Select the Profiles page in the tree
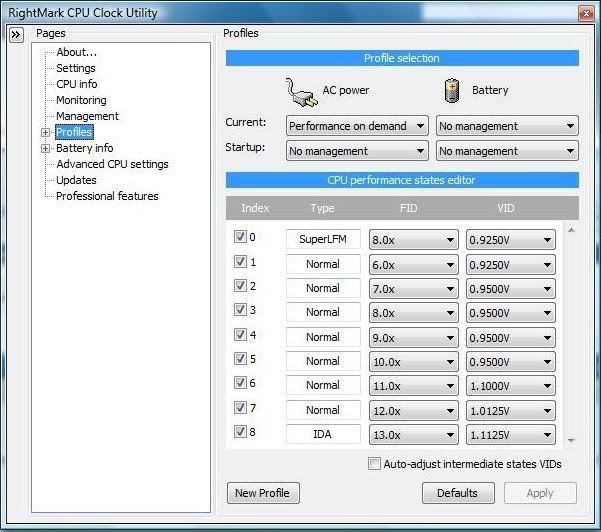 click(x=74, y=132)
